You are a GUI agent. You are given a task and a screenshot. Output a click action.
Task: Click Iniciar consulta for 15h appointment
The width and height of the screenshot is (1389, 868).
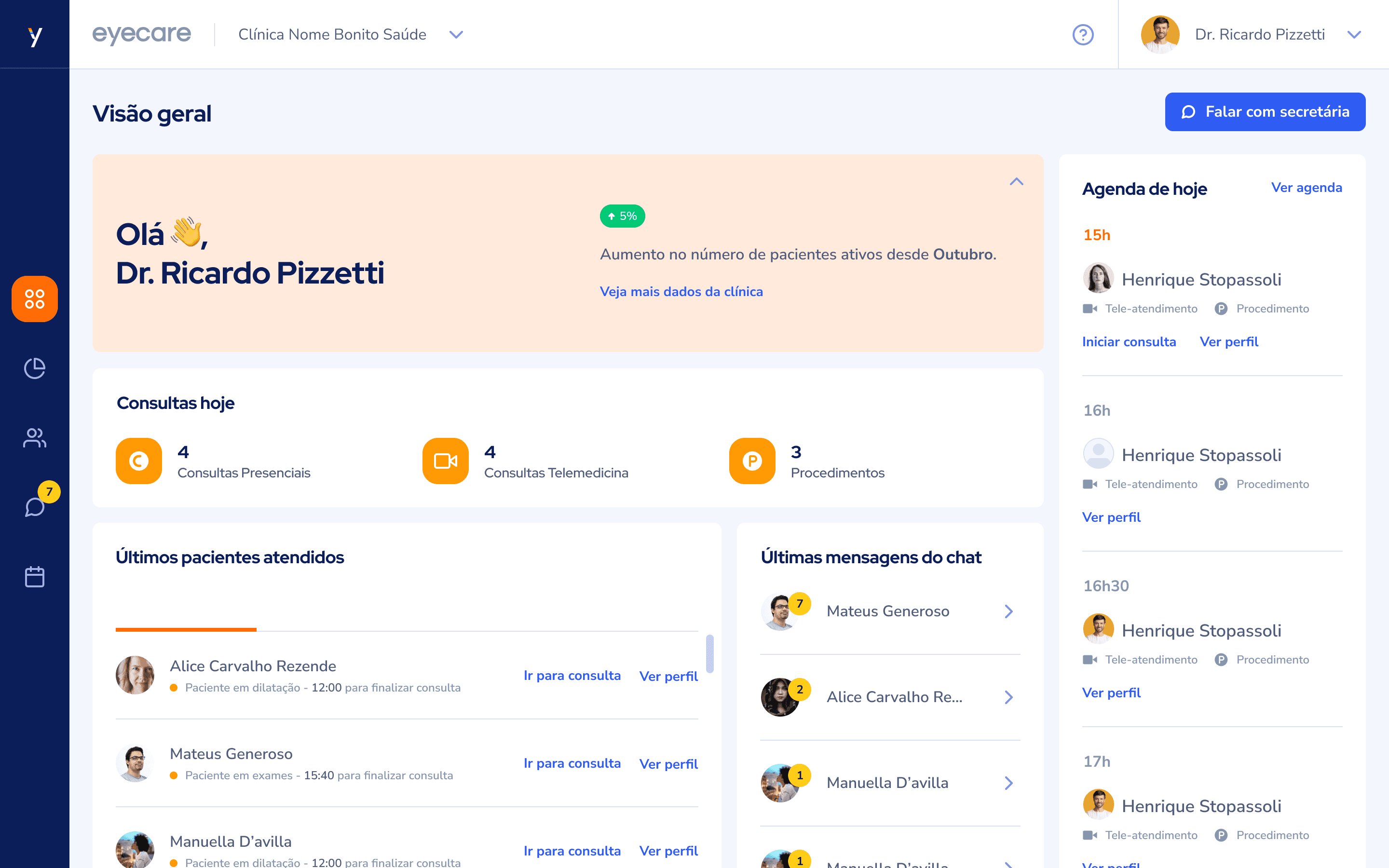(x=1129, y=341)
